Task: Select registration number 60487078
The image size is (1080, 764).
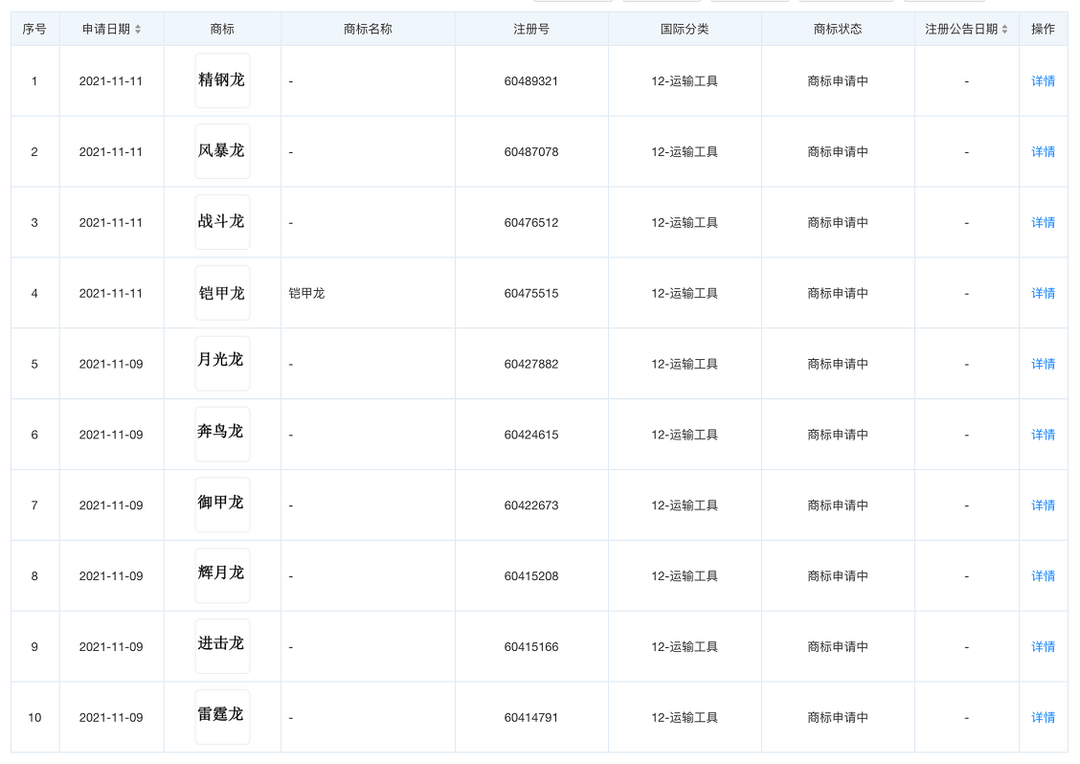Action: (531, 152)
